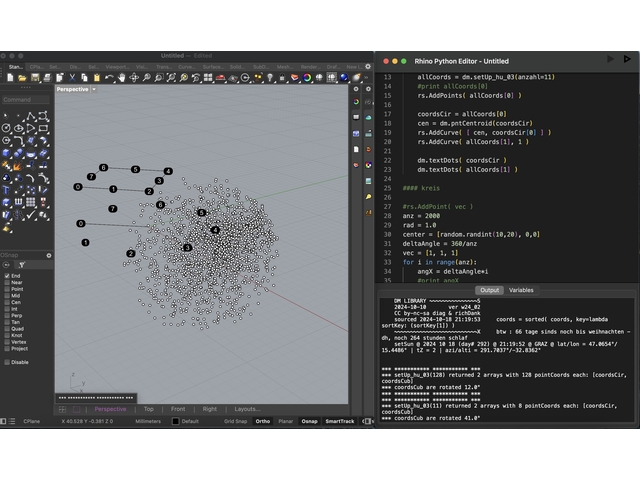Image resolution: width=640 pixels, height=480 pixels.
Task: Open the Variables tab in editor
Action: (x=521, y=290)
